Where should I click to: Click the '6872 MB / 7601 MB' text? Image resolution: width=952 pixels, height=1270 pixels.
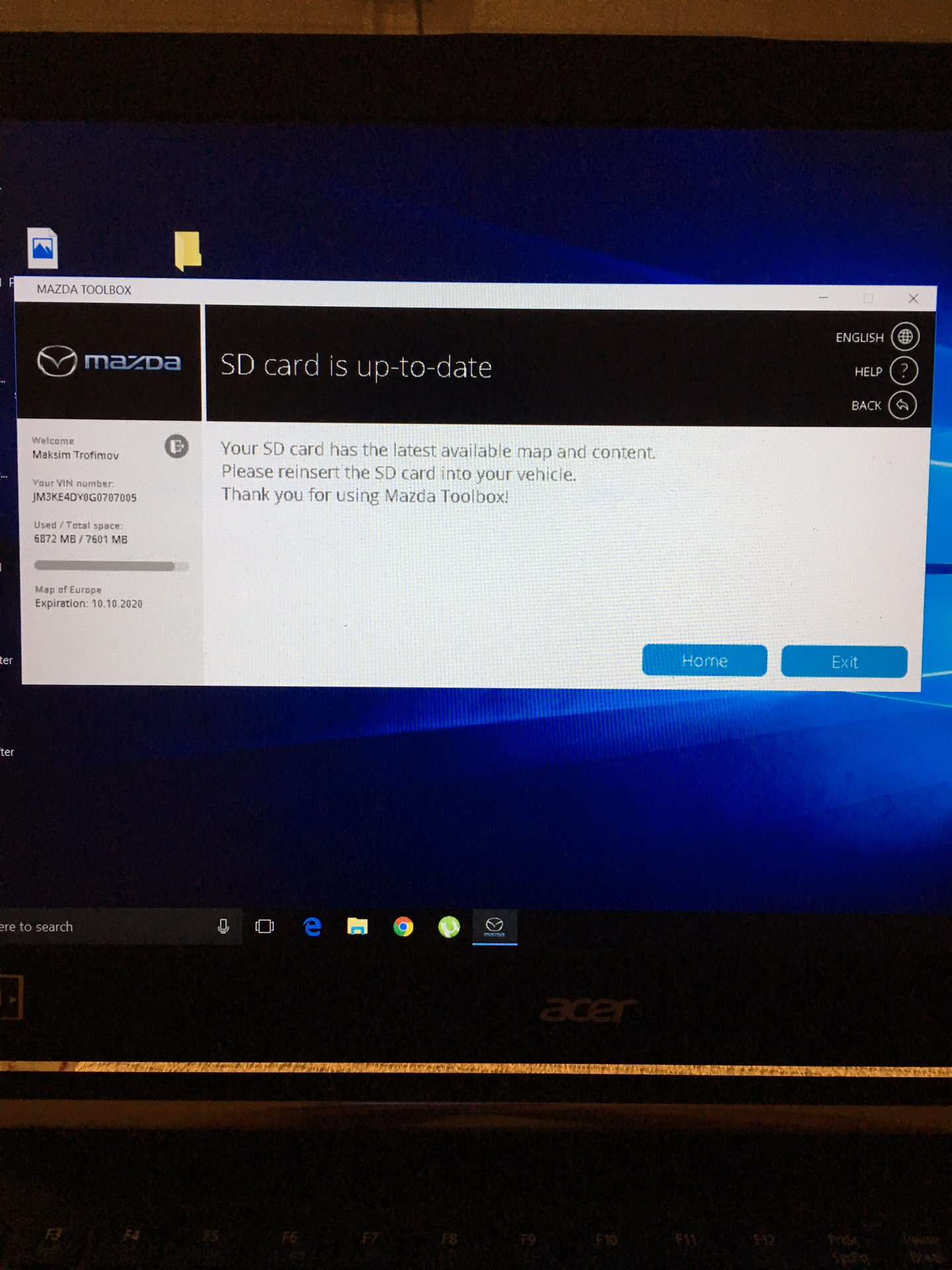click(81, 539)
